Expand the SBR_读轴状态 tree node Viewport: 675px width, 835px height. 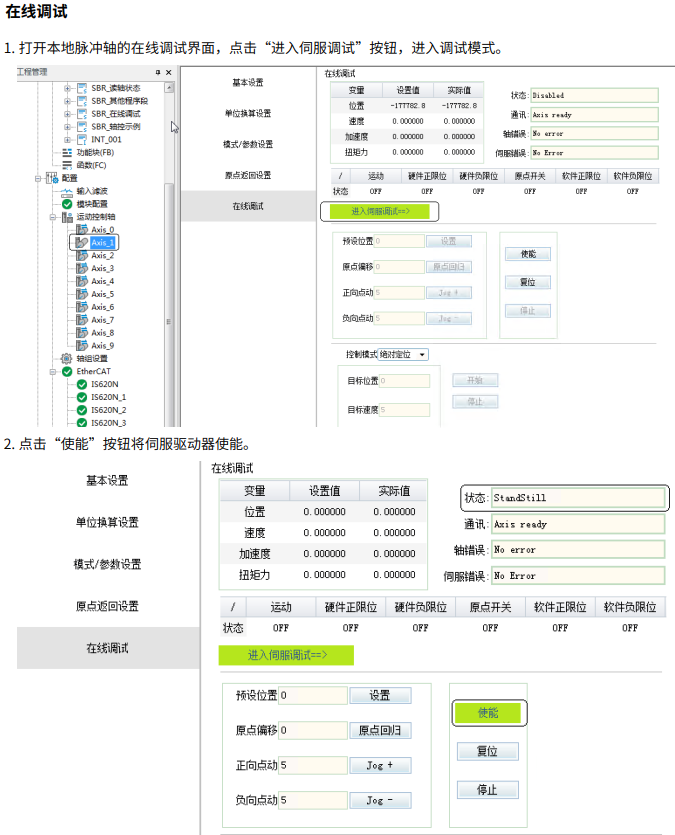(68, 88)
